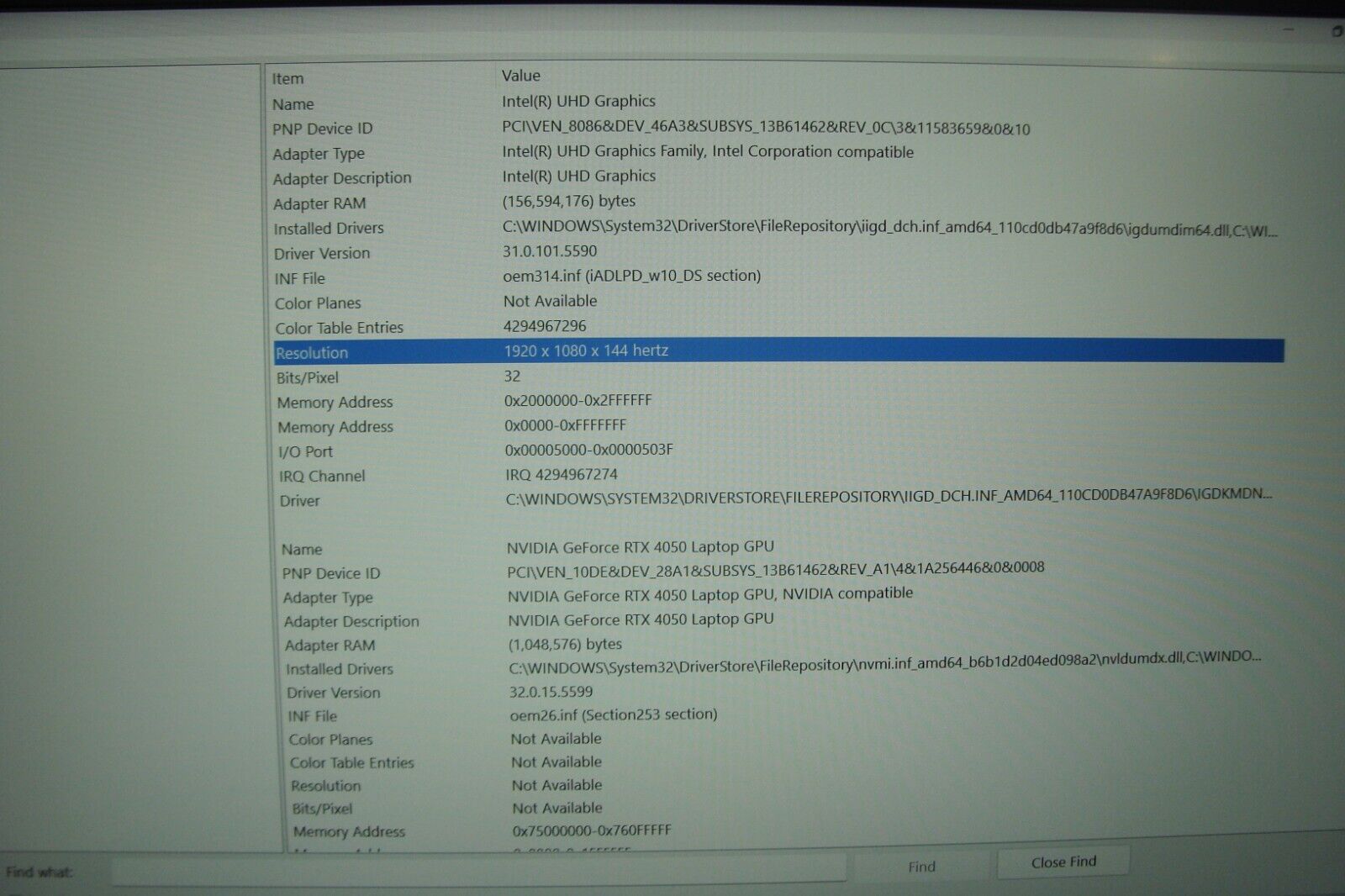Select the Name value NVIDIA GeForce RTX 4050 Laptop GPU
Screen dimensions: 1345x896
641,547
